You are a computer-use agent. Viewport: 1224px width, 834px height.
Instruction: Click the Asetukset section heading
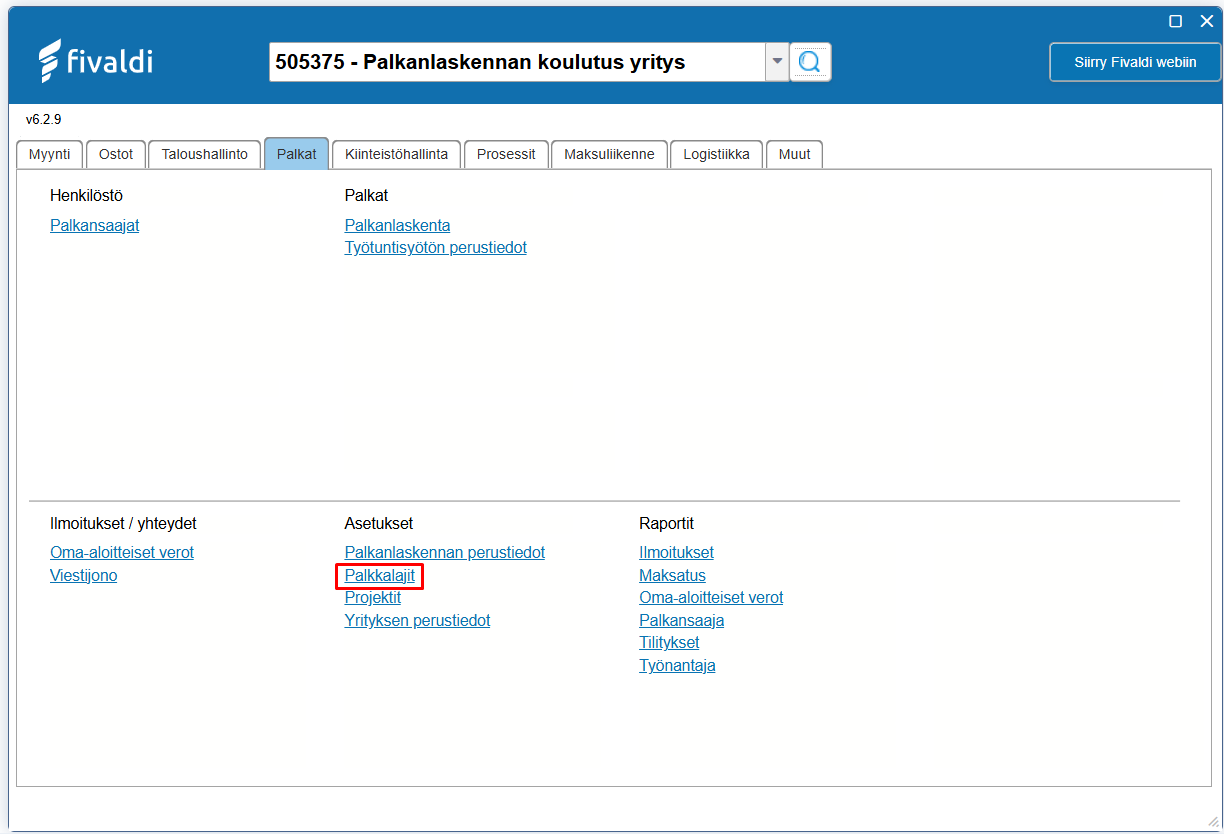tap(379, 524)
